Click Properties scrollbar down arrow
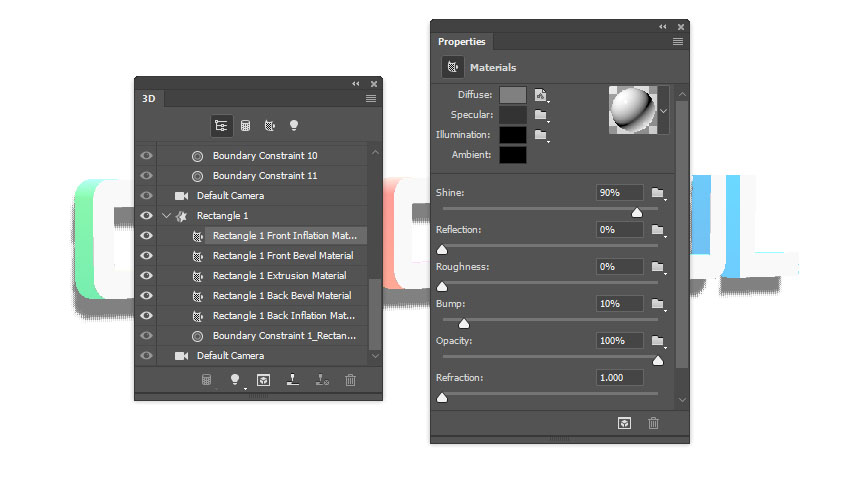850x485 pixels. click(x=682, y=400)
